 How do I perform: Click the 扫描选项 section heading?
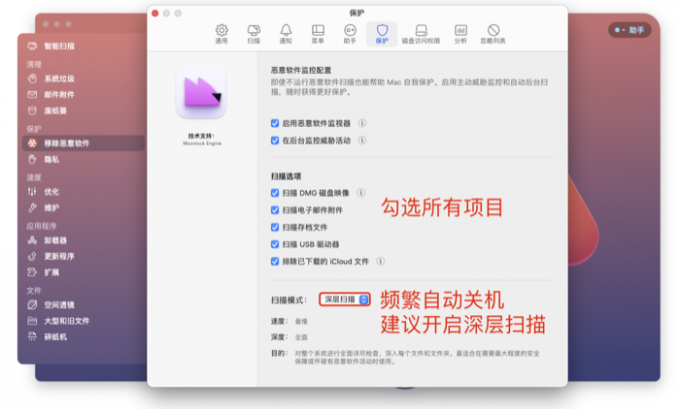click(286, 176)
